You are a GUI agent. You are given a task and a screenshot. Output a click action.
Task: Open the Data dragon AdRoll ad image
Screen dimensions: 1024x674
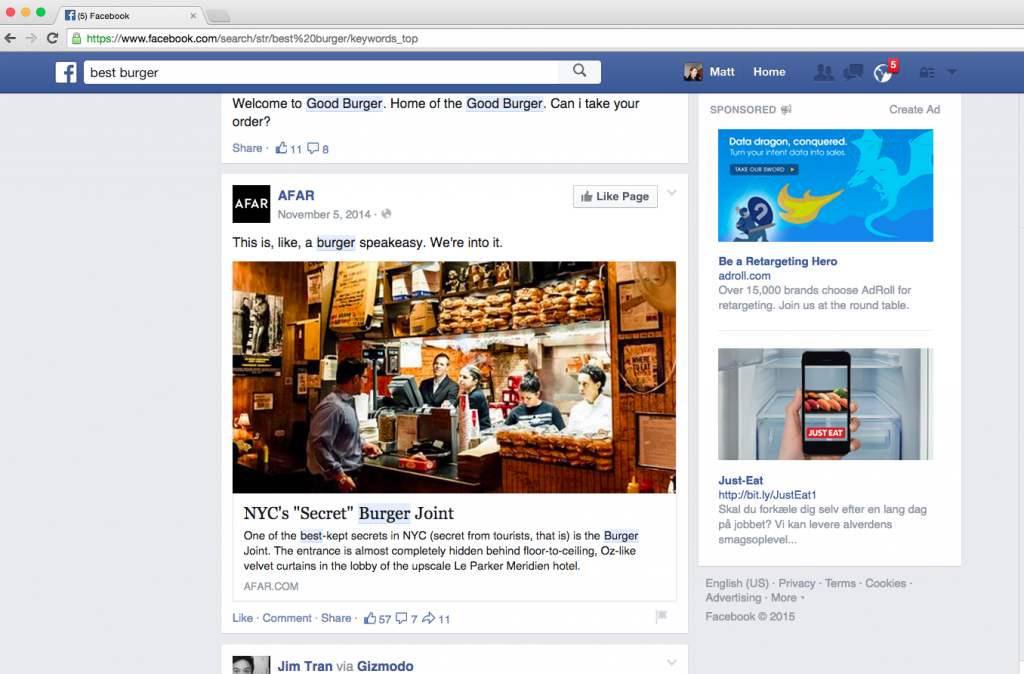point(825,185)
